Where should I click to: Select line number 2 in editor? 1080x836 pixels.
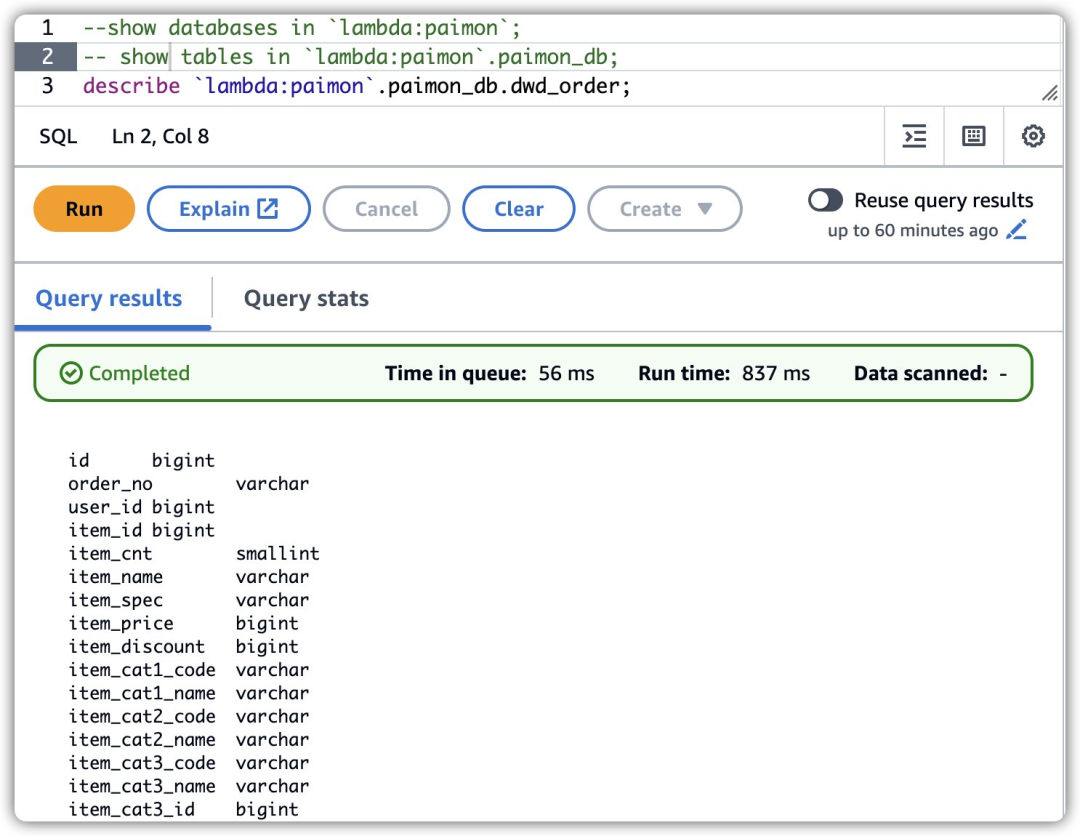48,56
